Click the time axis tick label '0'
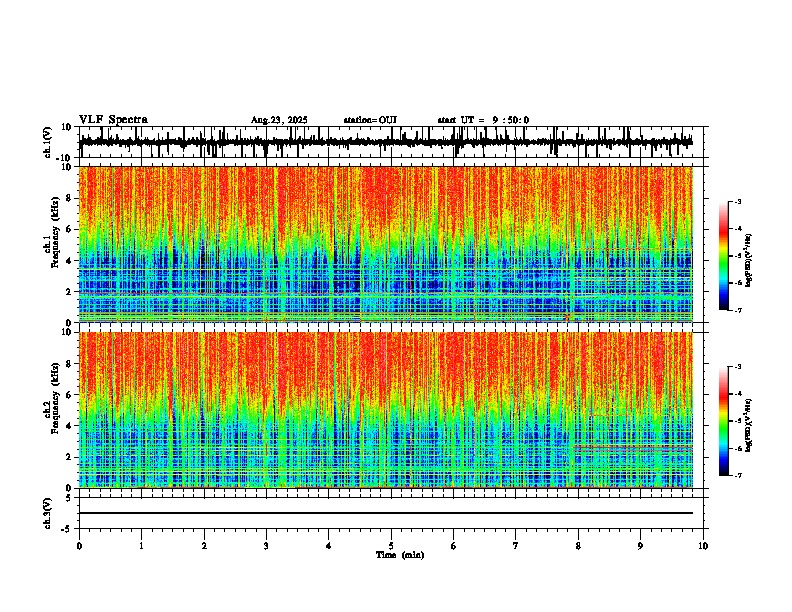 79,546
